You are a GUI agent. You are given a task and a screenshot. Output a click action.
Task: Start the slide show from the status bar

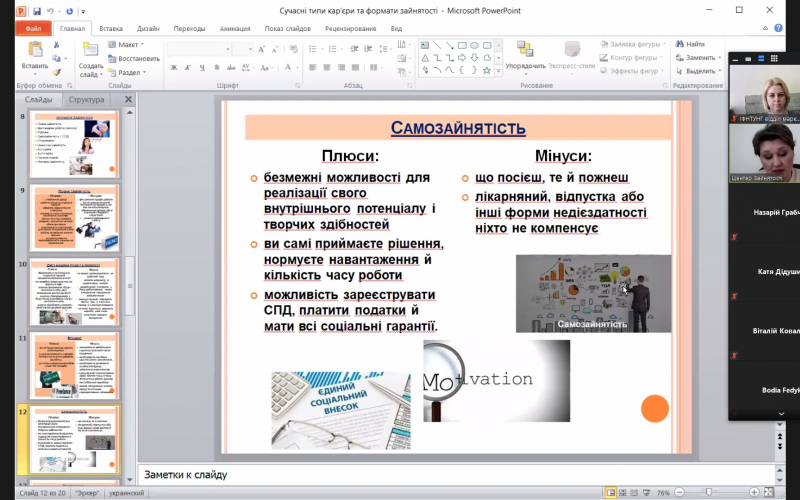(647, 493)
